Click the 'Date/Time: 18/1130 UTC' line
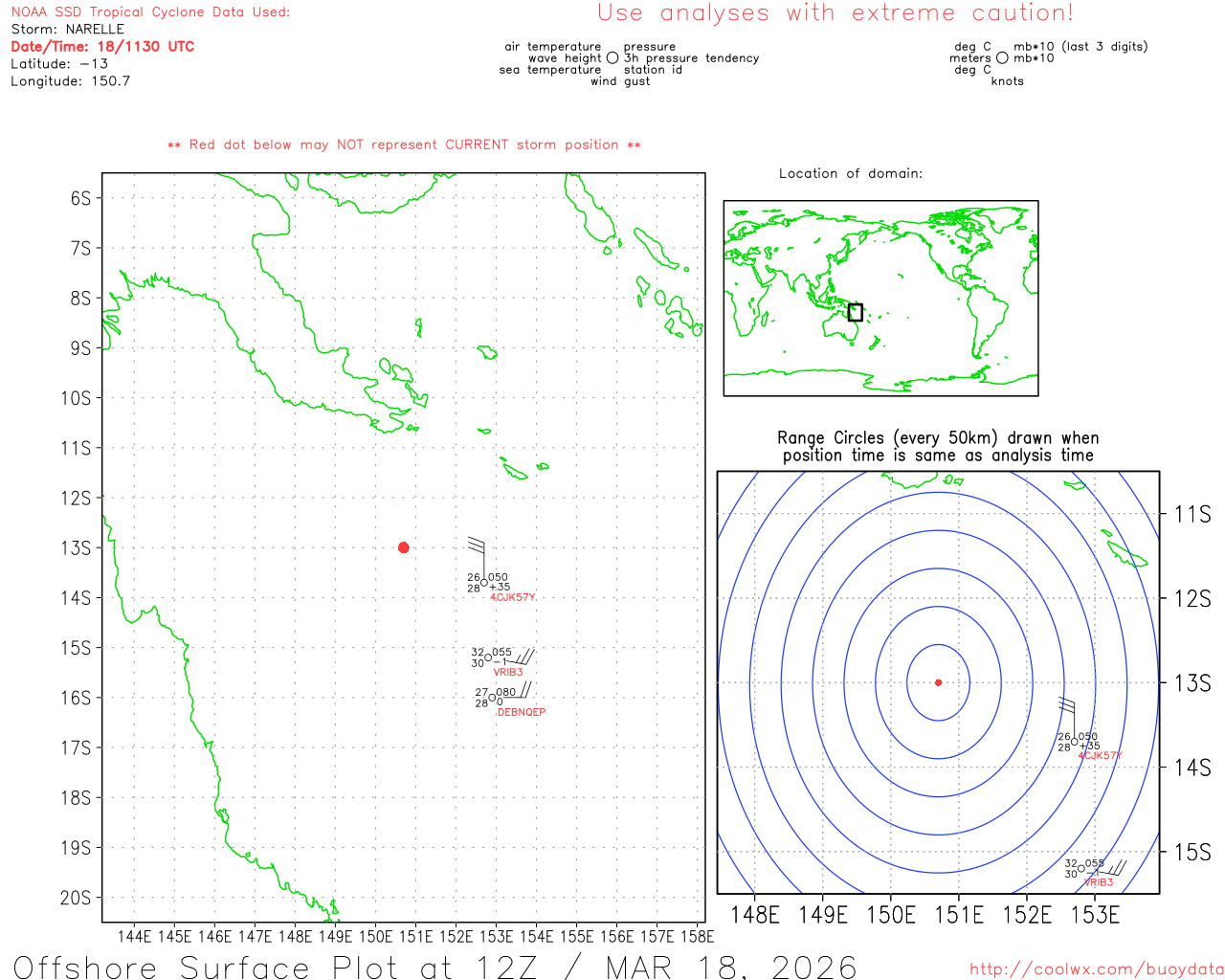Viewport: 1225px width, 980px height. tap(102, 46)
